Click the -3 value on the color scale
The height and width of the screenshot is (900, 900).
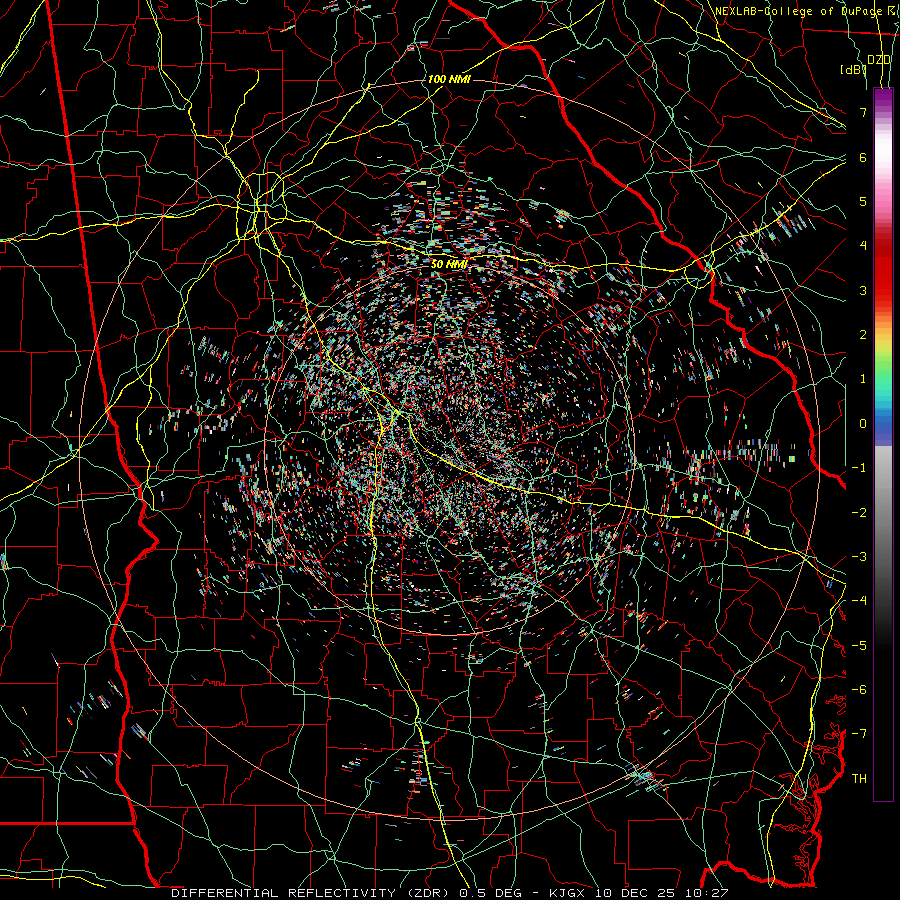[859, 557]
